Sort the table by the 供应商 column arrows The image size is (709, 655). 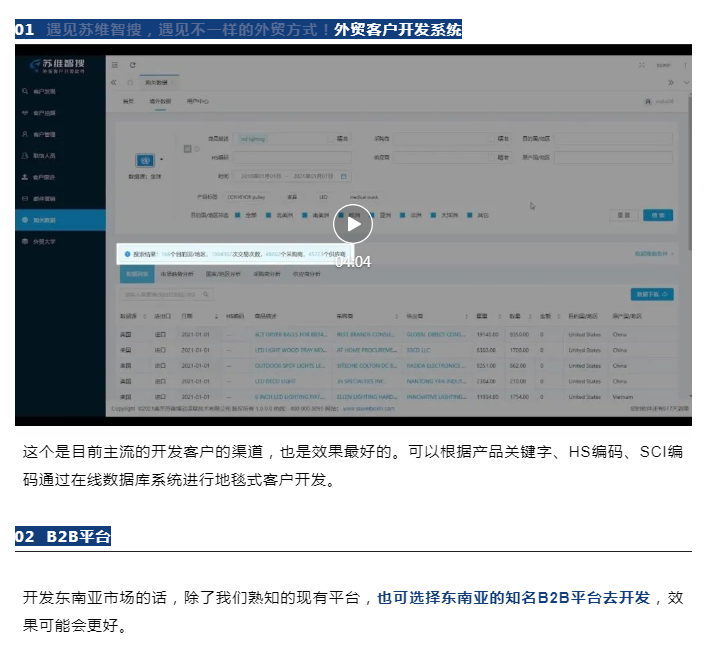coord(466,316)
